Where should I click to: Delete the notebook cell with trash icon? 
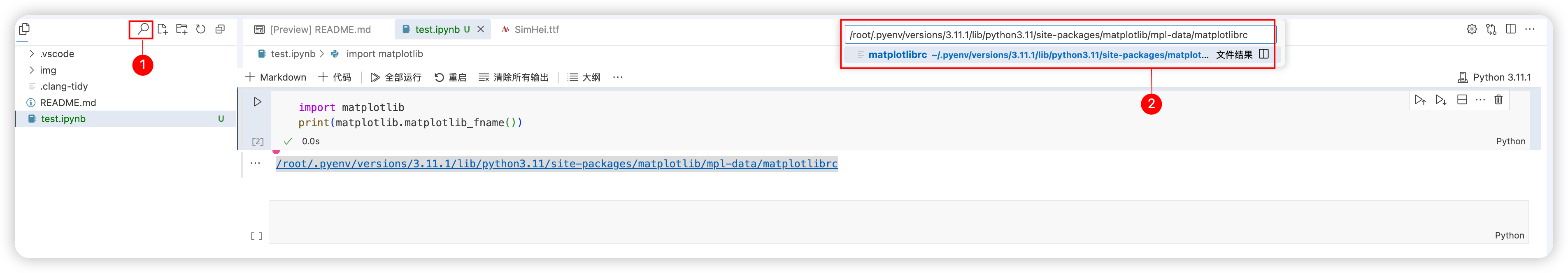coord(1498,100)
